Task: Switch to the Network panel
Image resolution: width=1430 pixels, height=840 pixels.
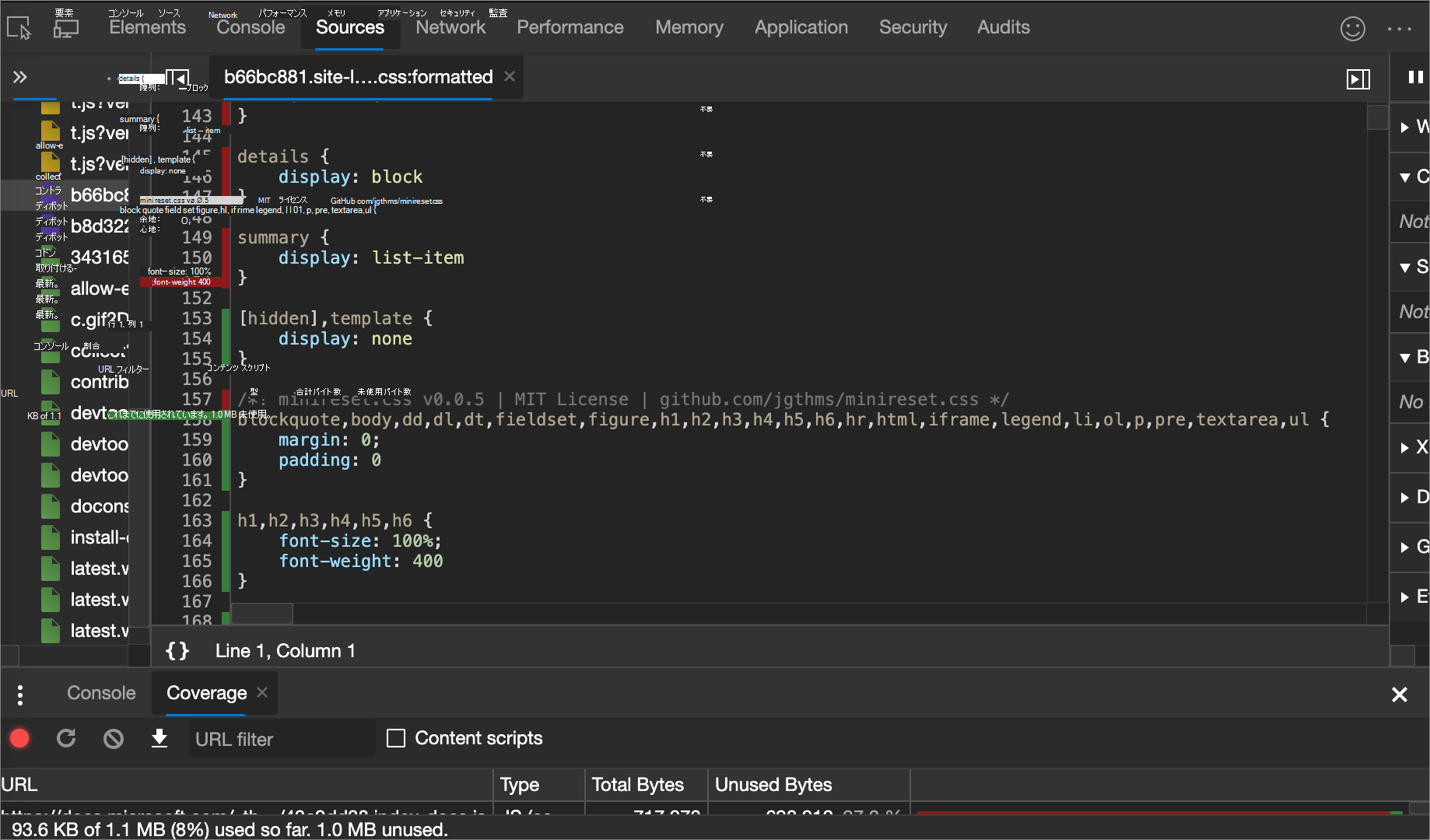Action: point(450,28)
